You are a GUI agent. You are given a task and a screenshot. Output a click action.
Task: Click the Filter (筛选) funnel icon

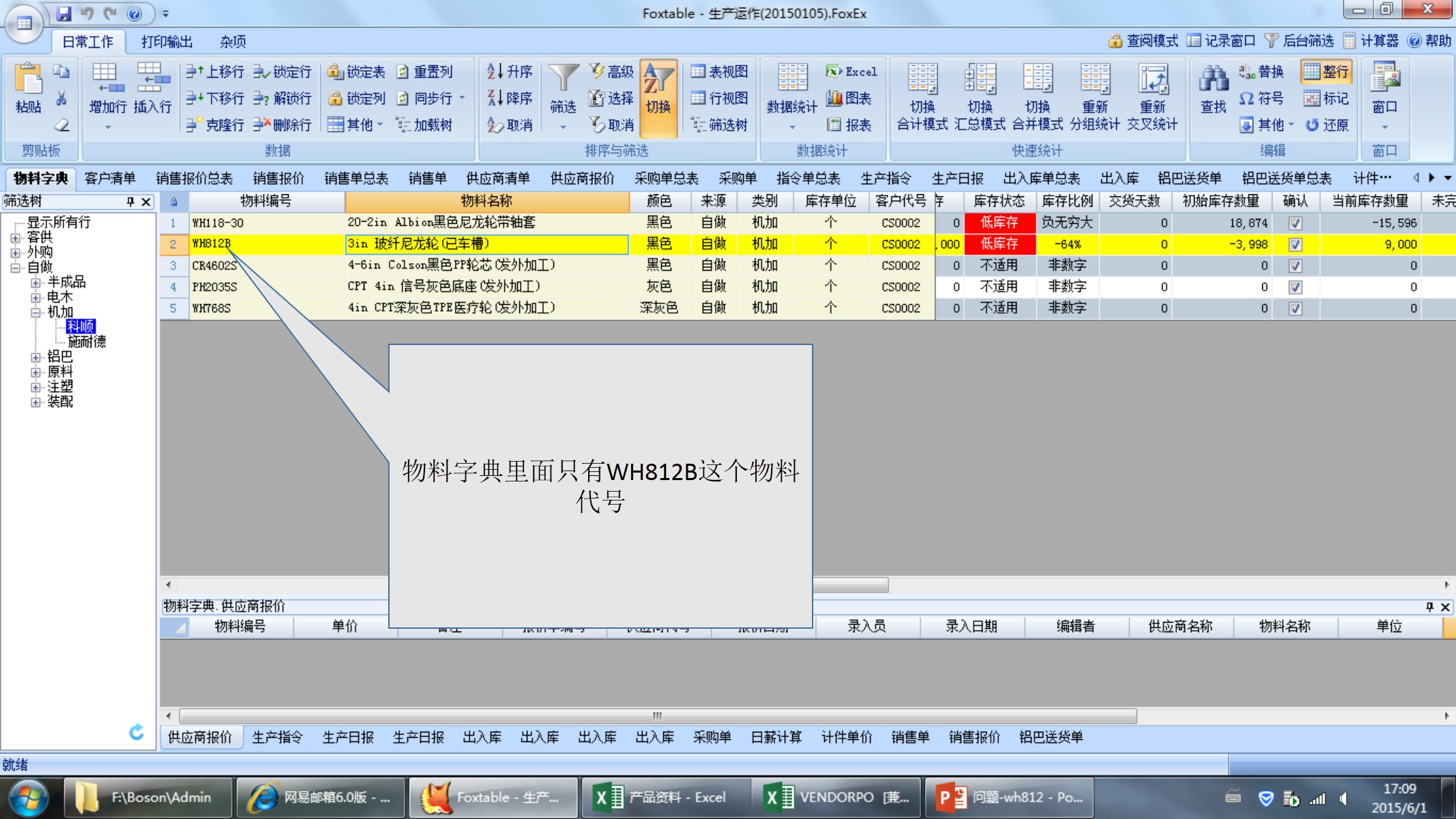point(563,89)
